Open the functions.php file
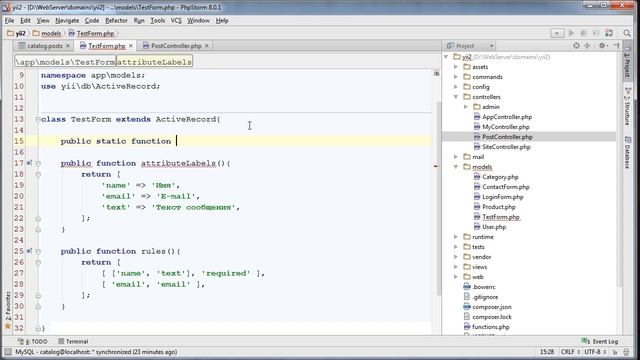 click(491, 327)
